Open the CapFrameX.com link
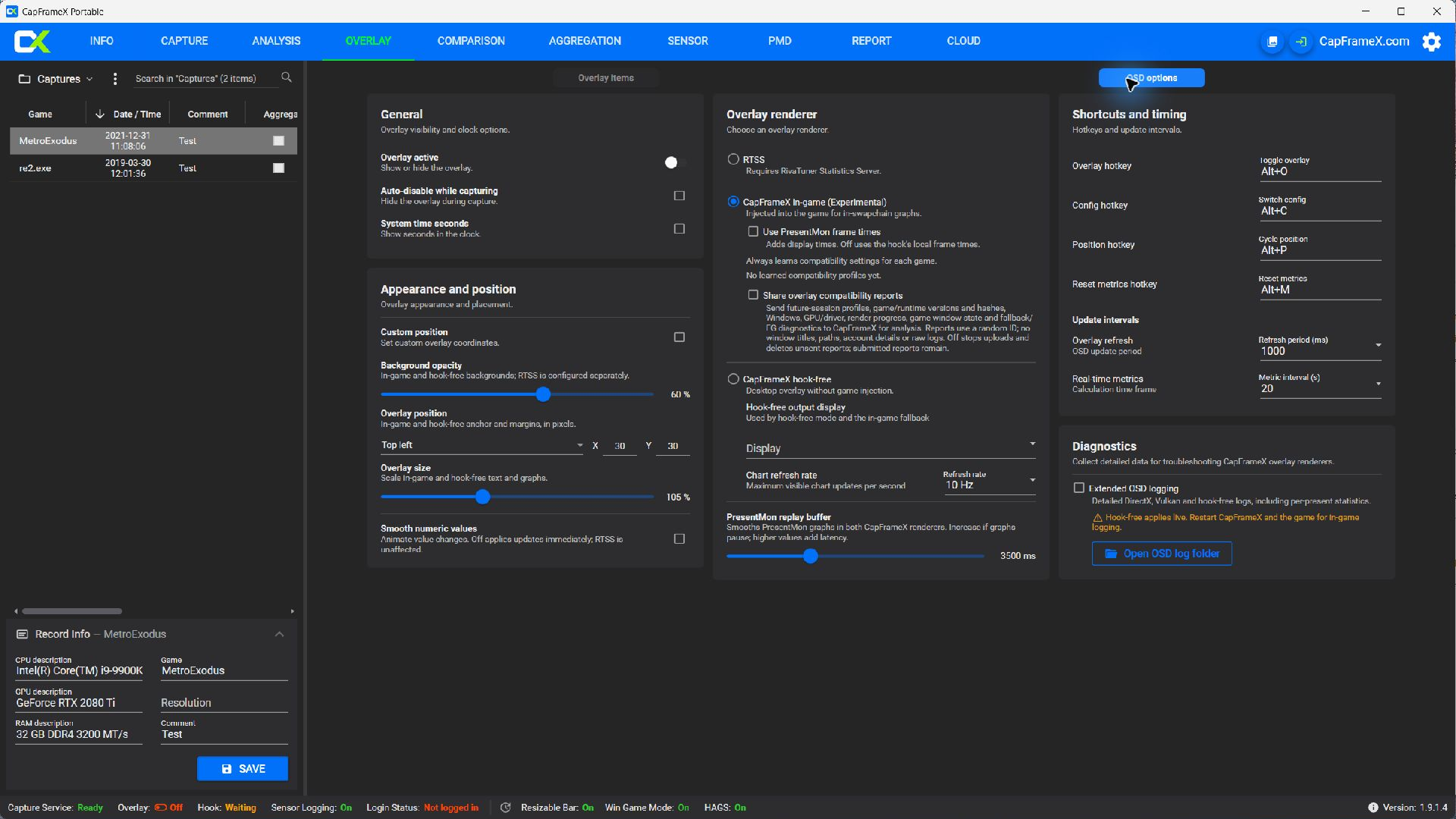1456x819 pixels. click(x=1364, y=41)
